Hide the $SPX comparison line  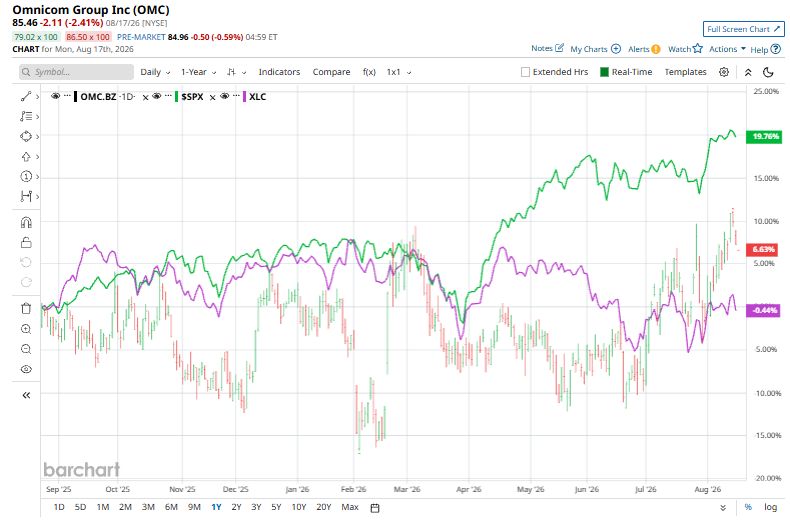(x=157, y=96)
